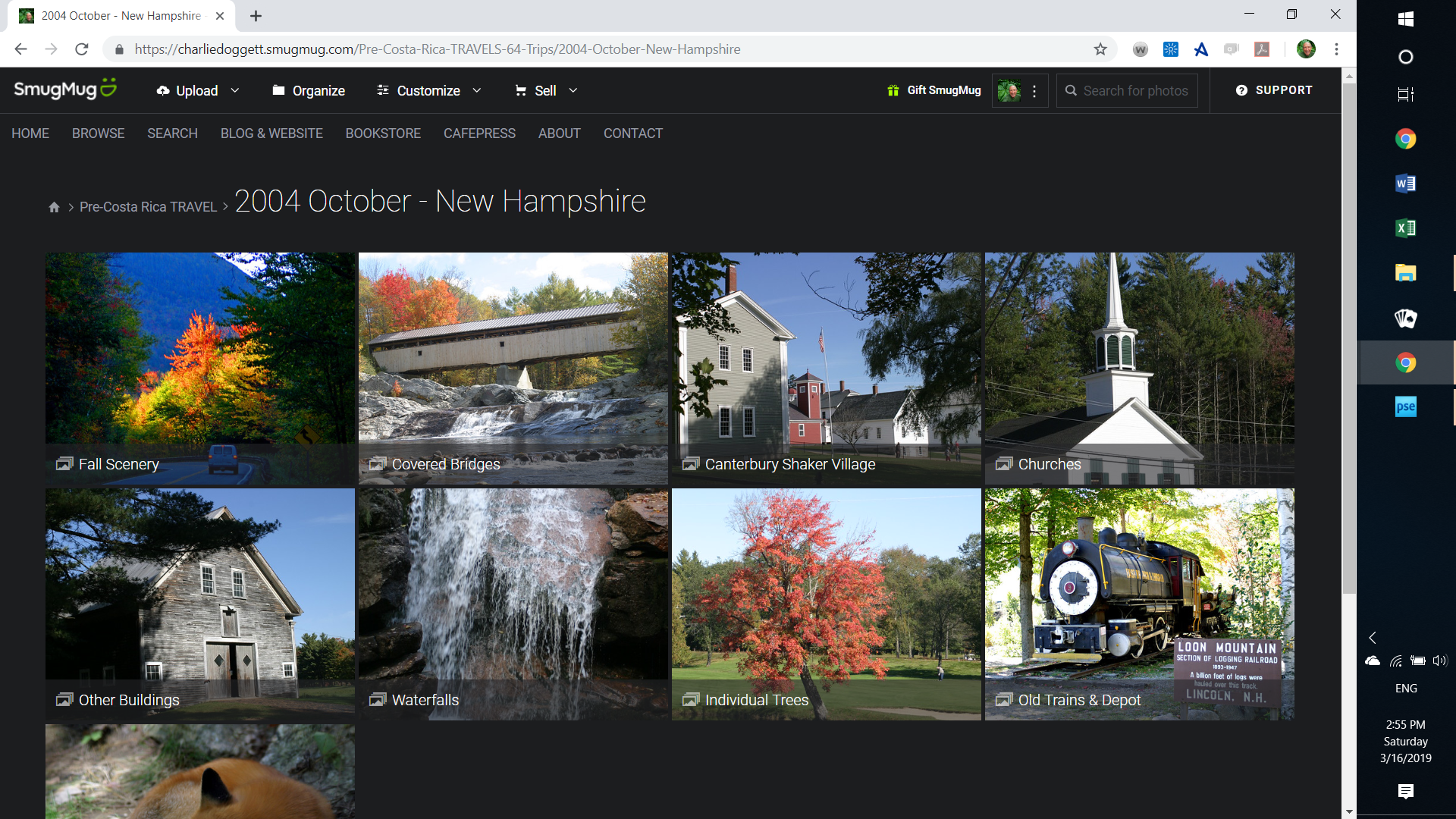Click ENG language indicator
Viewport: 1456px width, 819px height.
pyautogui.click(x=1406, y=689)
